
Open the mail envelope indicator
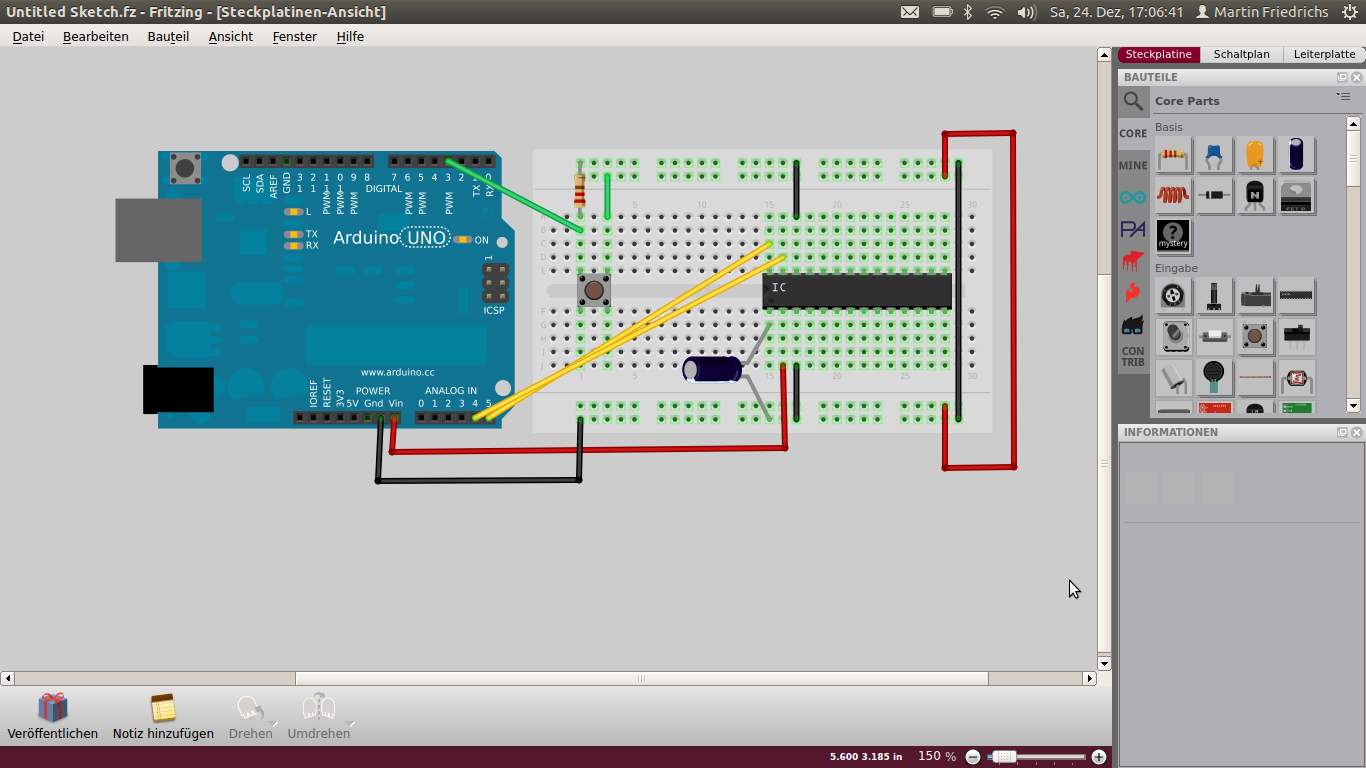click(x=909, y=12)
